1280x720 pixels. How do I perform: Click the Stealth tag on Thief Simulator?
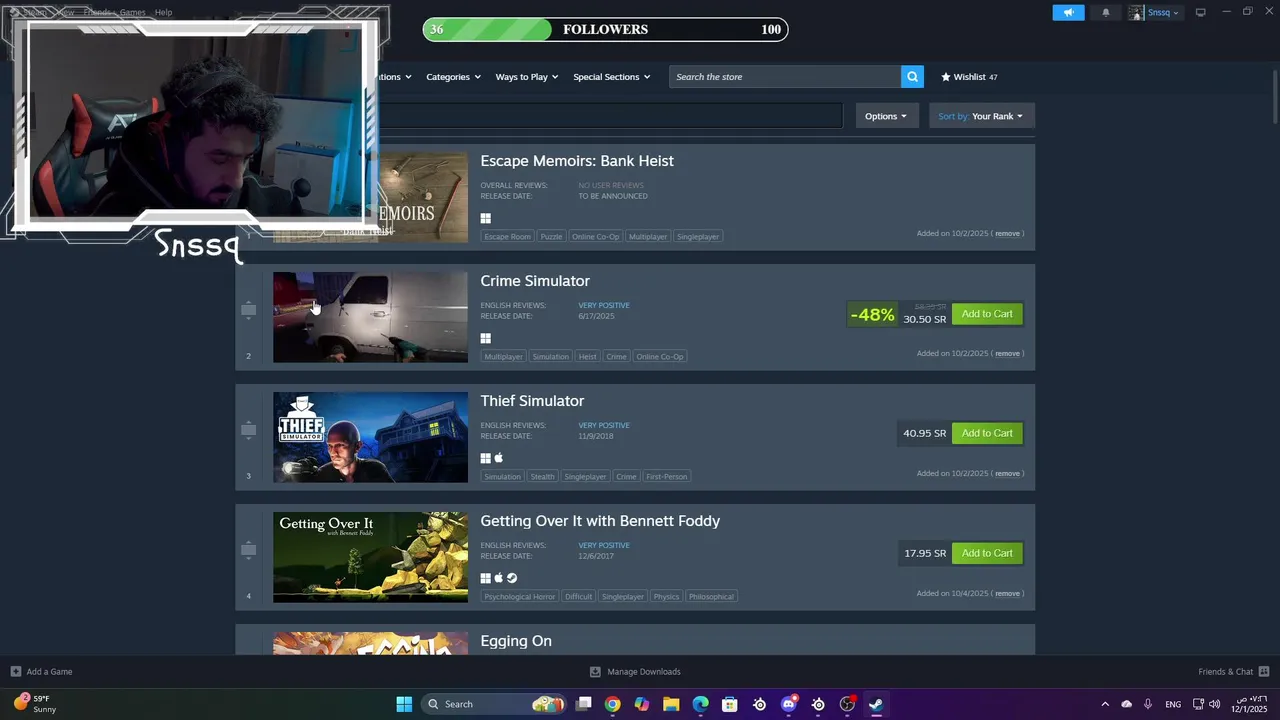pyautogui.click(x=542, y=477)
